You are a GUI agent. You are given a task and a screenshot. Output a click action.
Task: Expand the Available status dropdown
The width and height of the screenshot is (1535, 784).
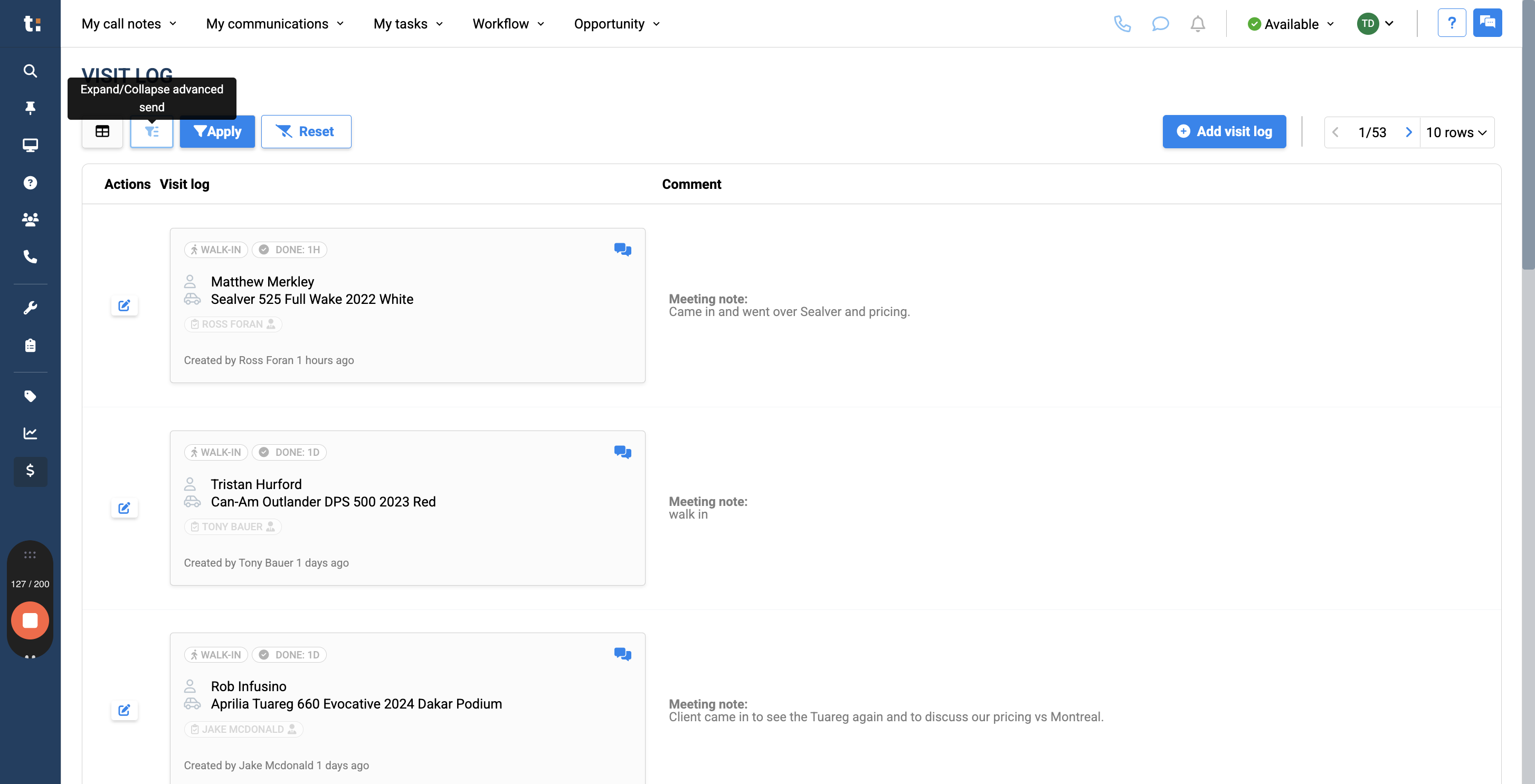click(1290, 24)
